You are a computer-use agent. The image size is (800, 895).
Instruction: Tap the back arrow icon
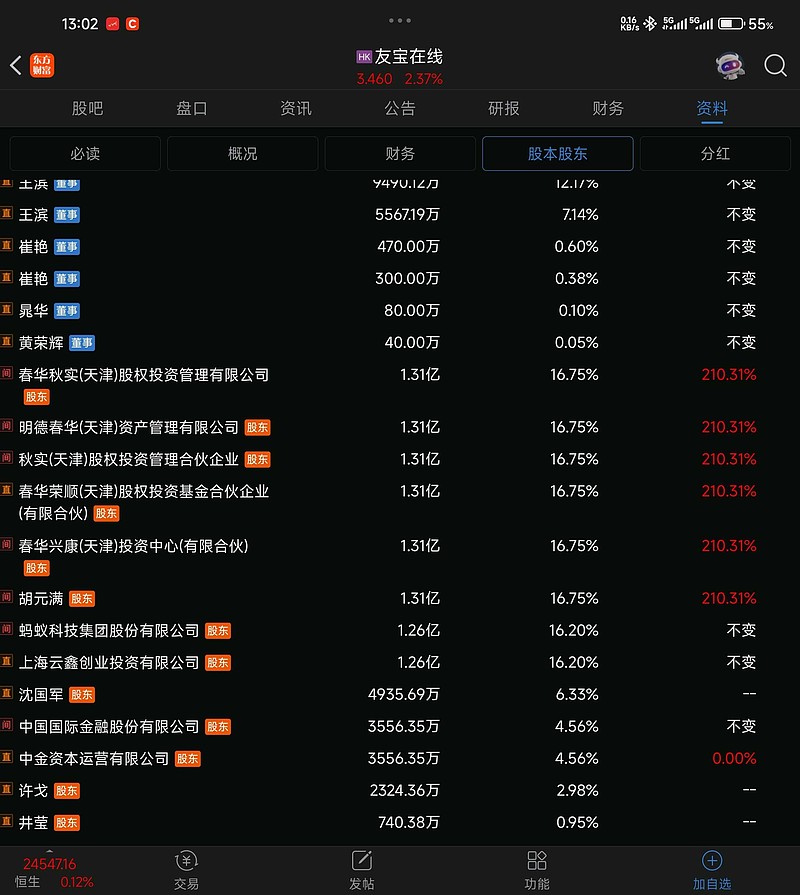(x=16, y=65)
